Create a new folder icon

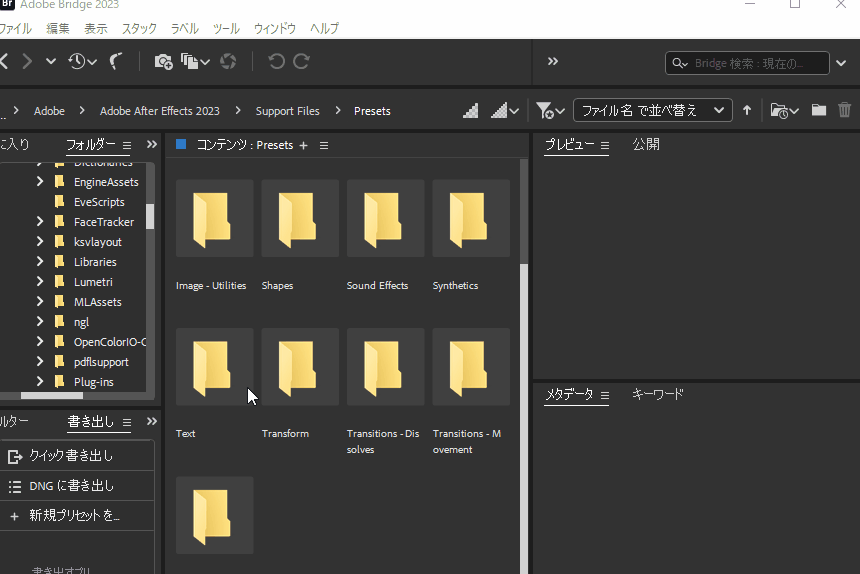point(819,110)
